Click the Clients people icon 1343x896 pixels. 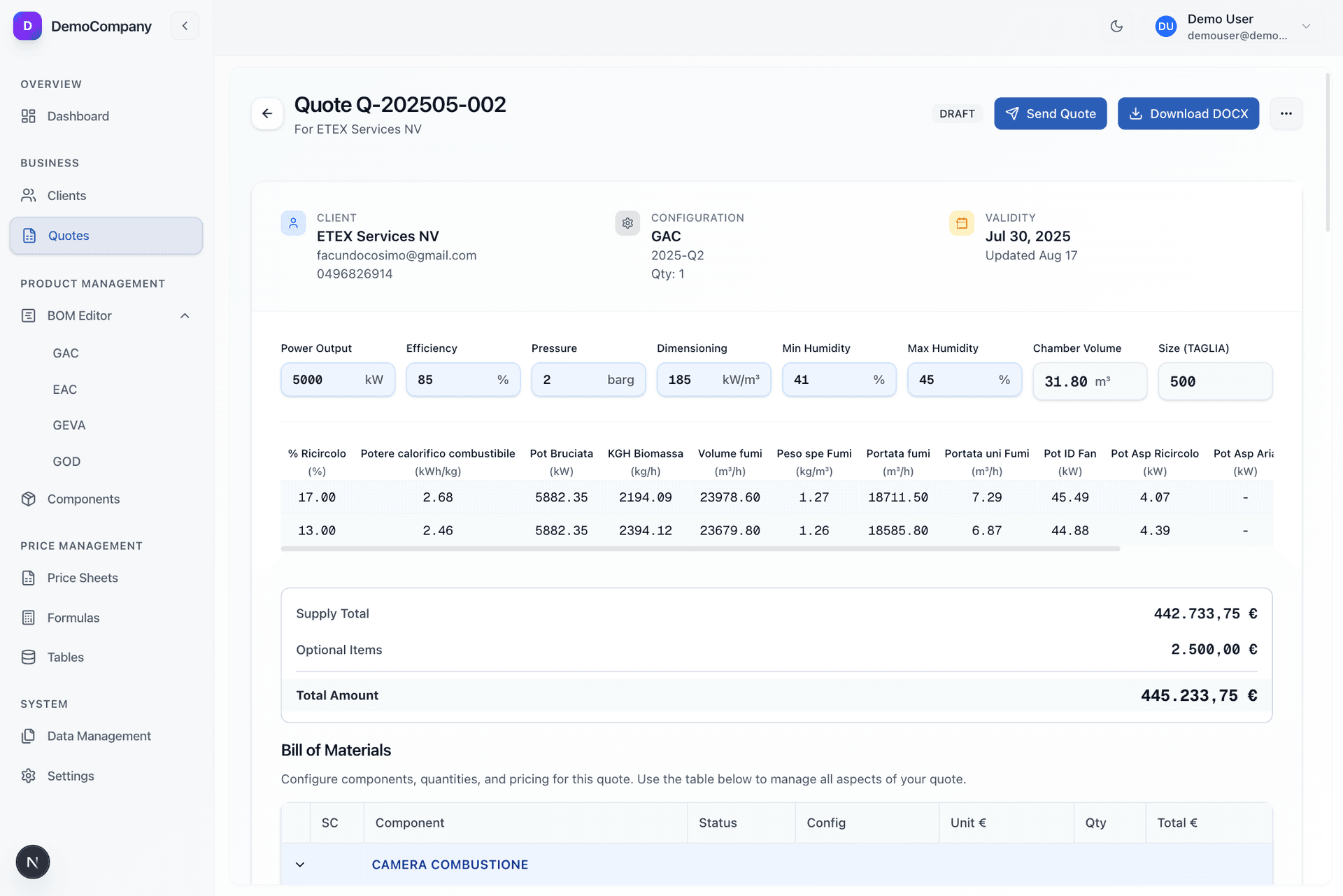28,196
